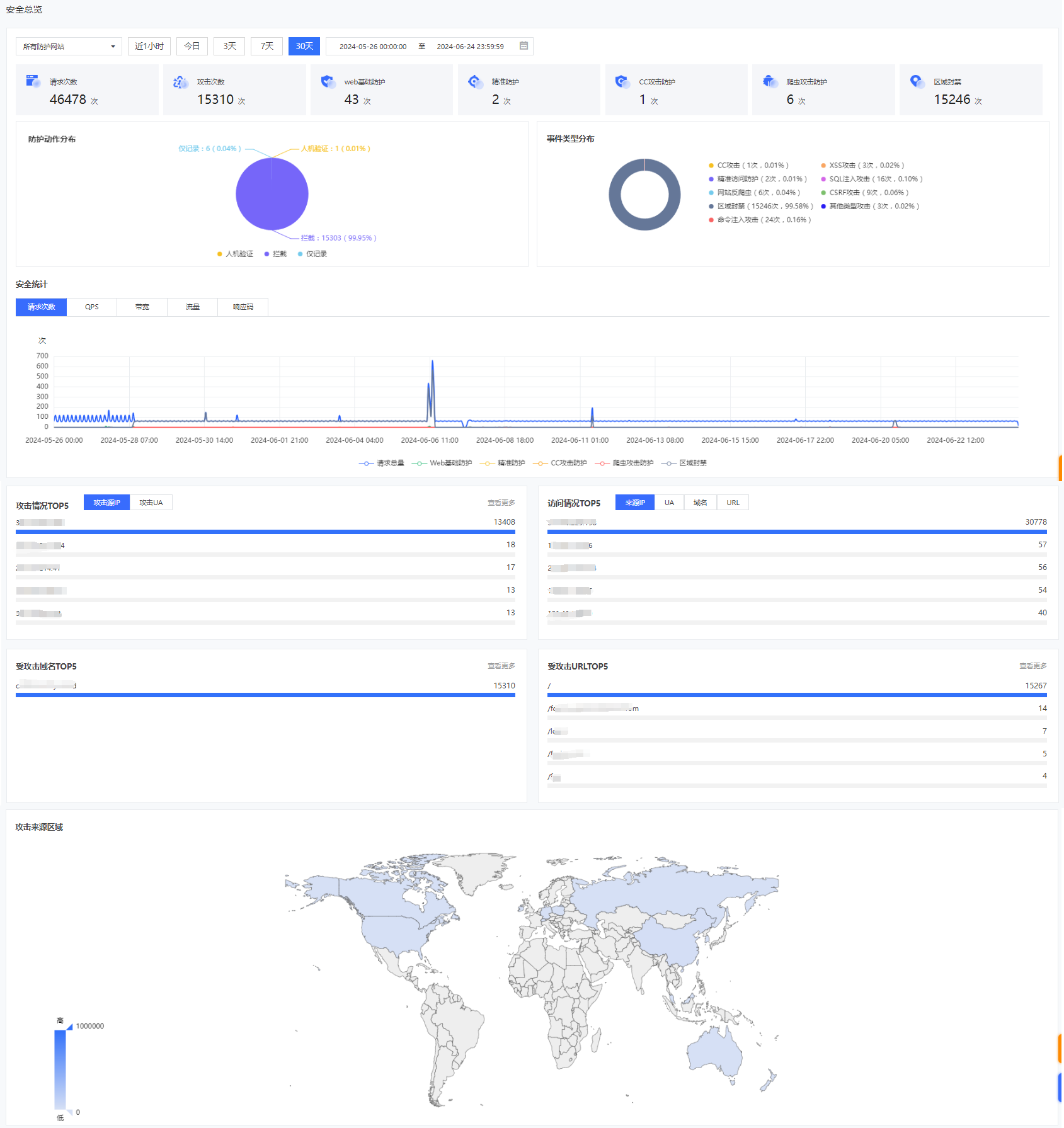
Task: Click the 区域封禁 location icon
Action: (917, 81)
